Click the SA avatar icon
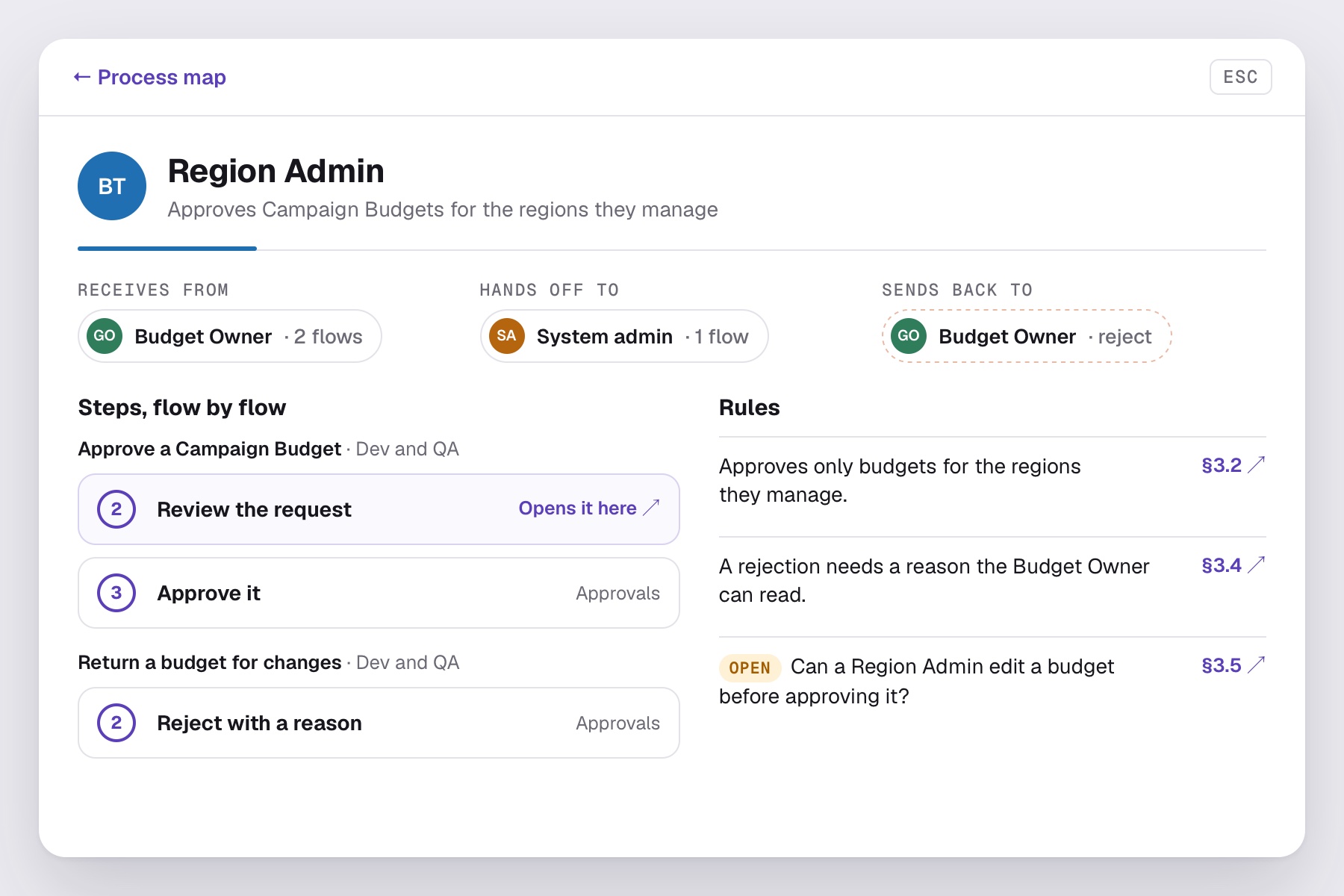 [x=507, y=336]
